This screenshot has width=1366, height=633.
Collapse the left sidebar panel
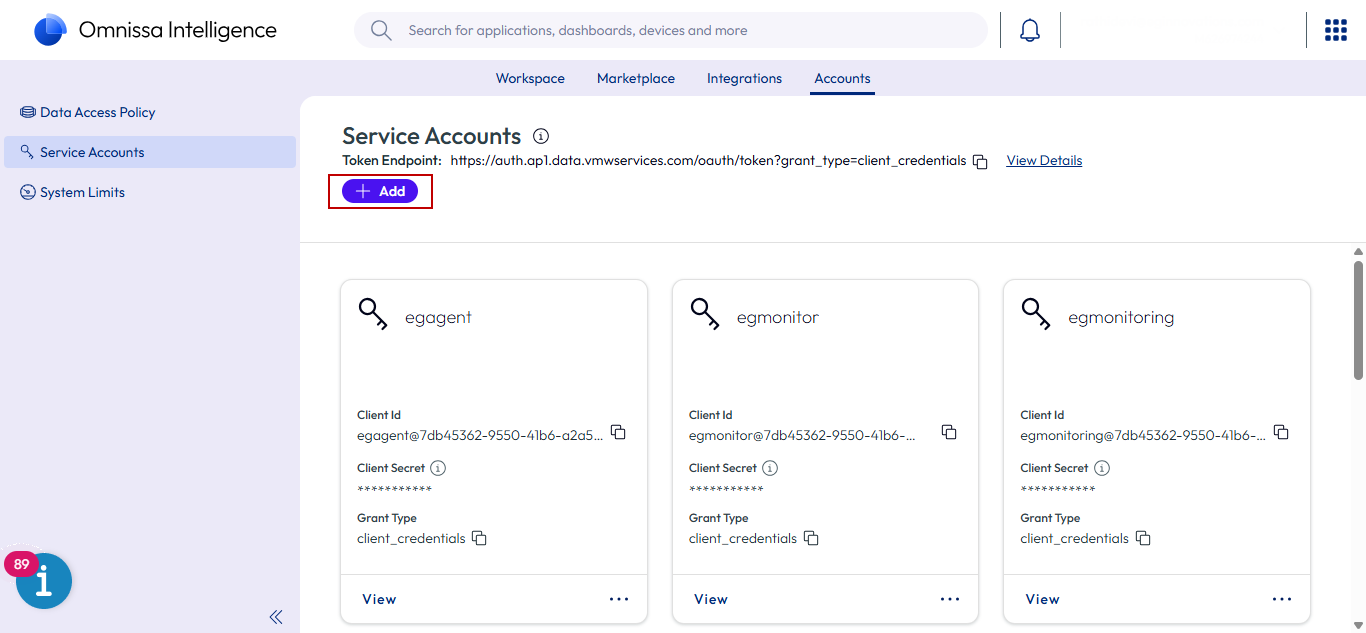[276, 617]
